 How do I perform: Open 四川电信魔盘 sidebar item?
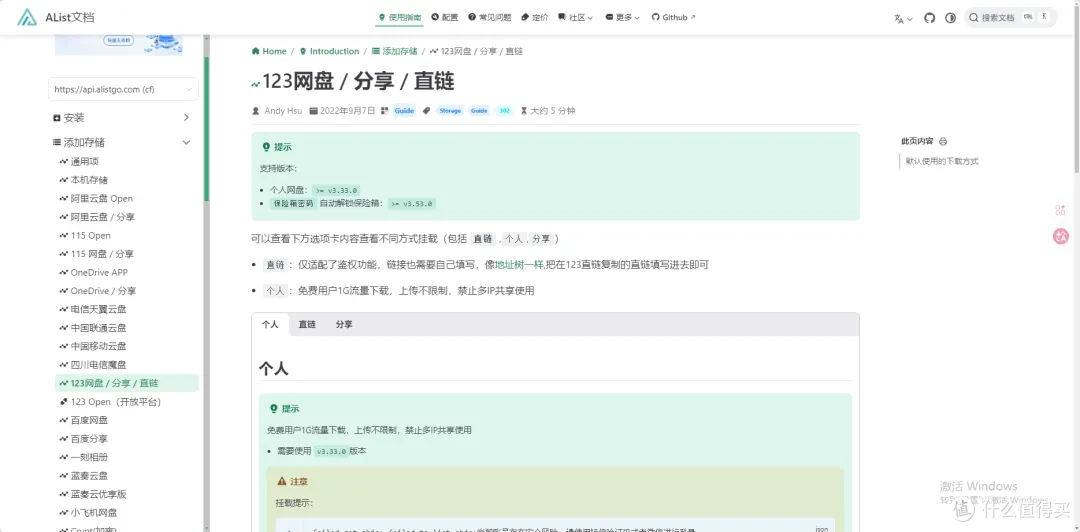[127, 365]
